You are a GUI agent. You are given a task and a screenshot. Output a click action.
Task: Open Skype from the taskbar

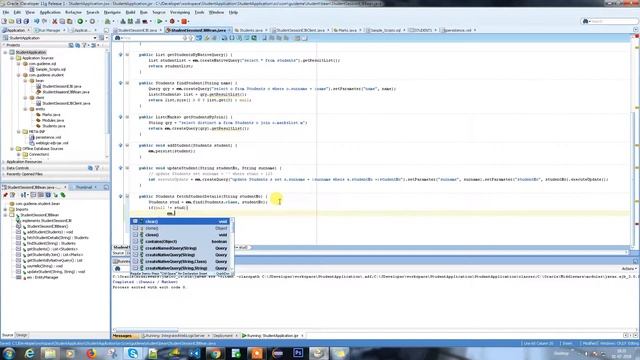tap(133, 353)
